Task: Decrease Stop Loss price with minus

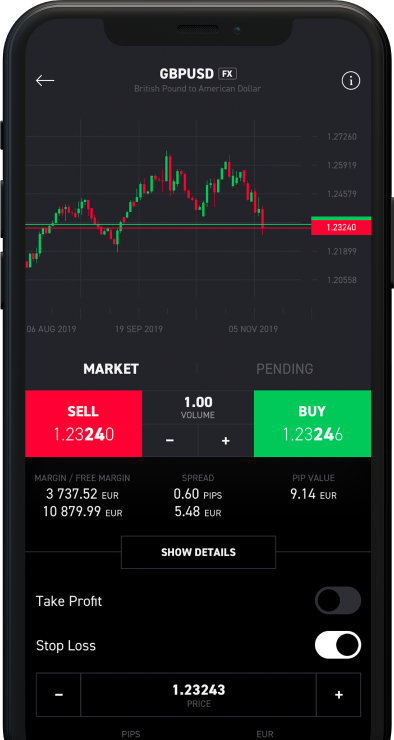Action: 59,695
